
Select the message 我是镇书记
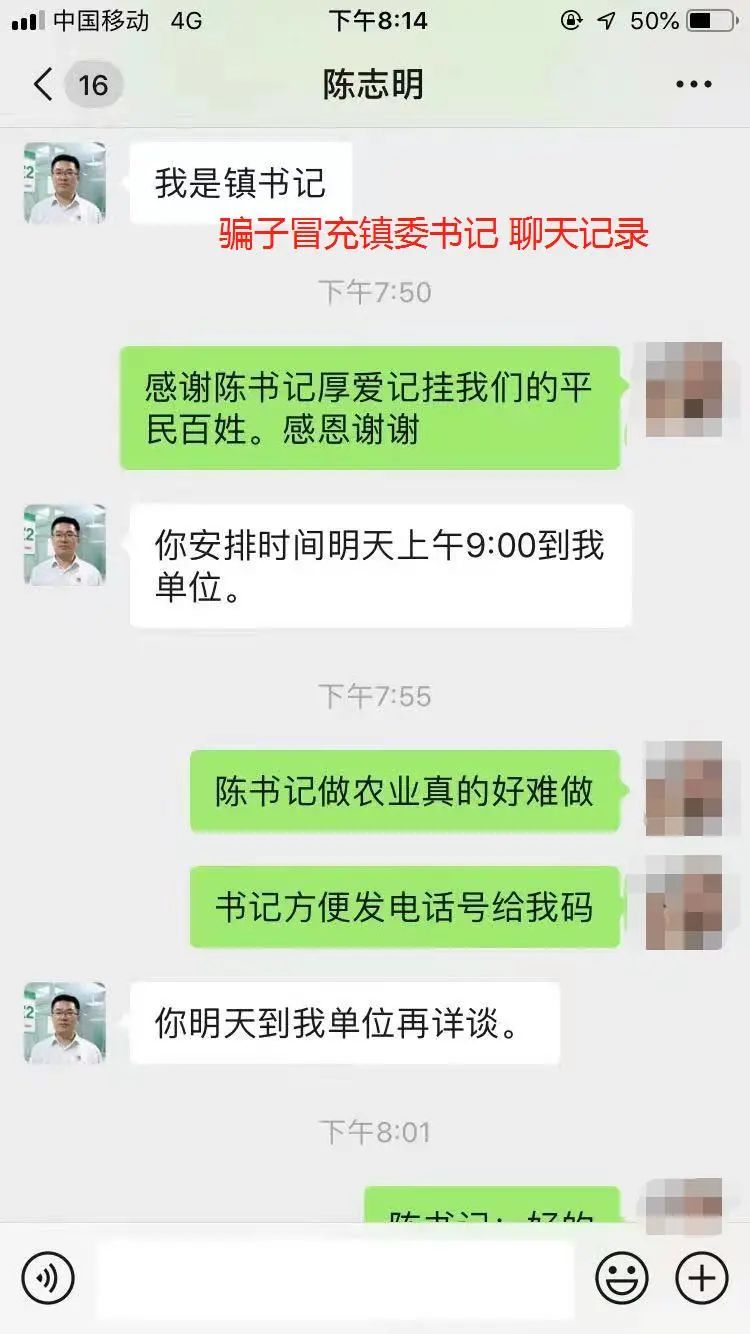[x=241, y=183]
